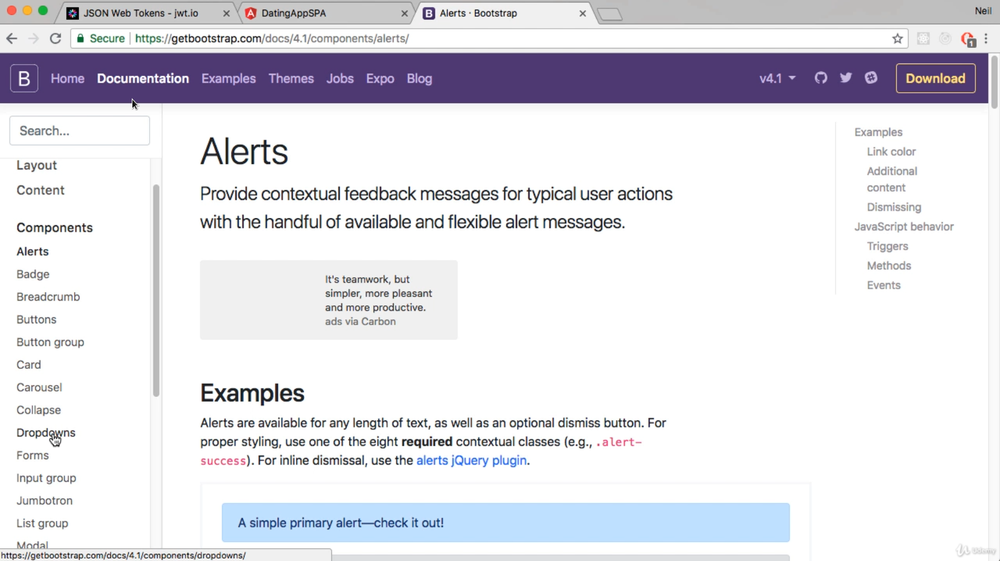
Task: Reload the page with the refresh icon
Action: pos(55,38)
